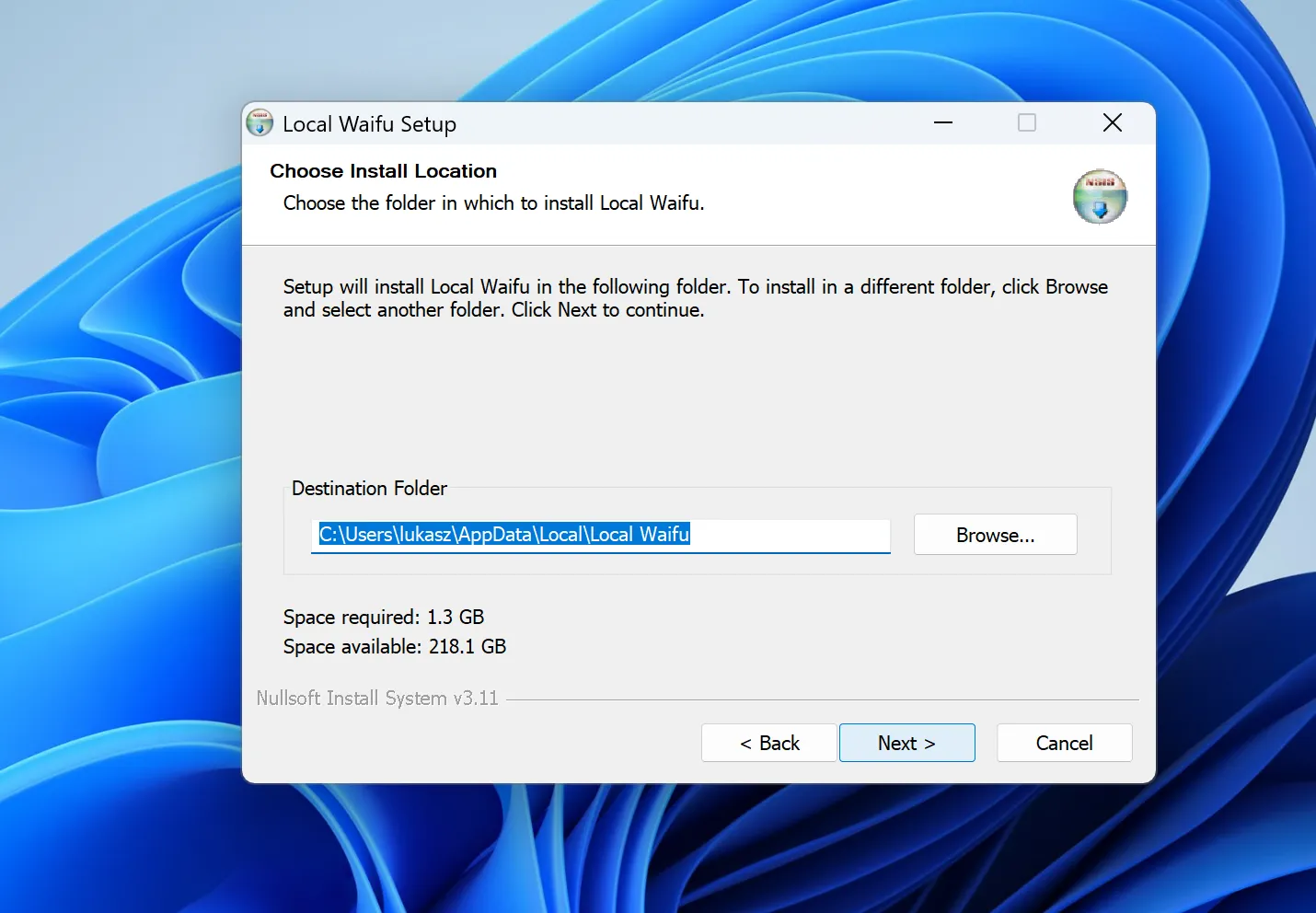Cancel the Local Waifu setup
The width and height of the screenshot is (1316, 913).
point(1064,743)
